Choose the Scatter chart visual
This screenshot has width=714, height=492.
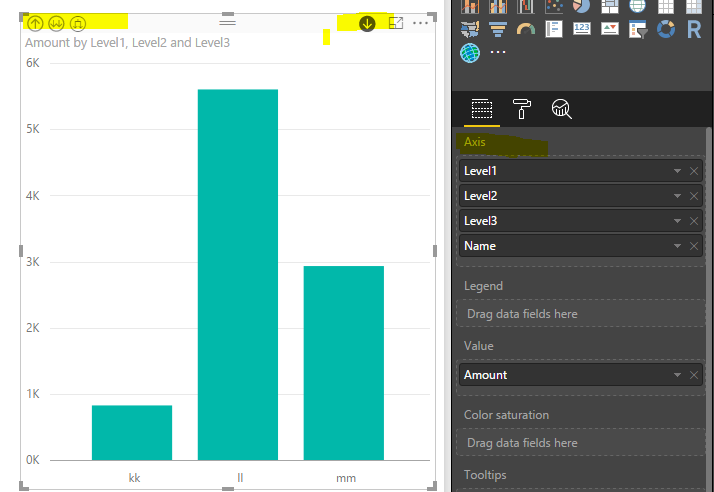(x=554, y=6)
